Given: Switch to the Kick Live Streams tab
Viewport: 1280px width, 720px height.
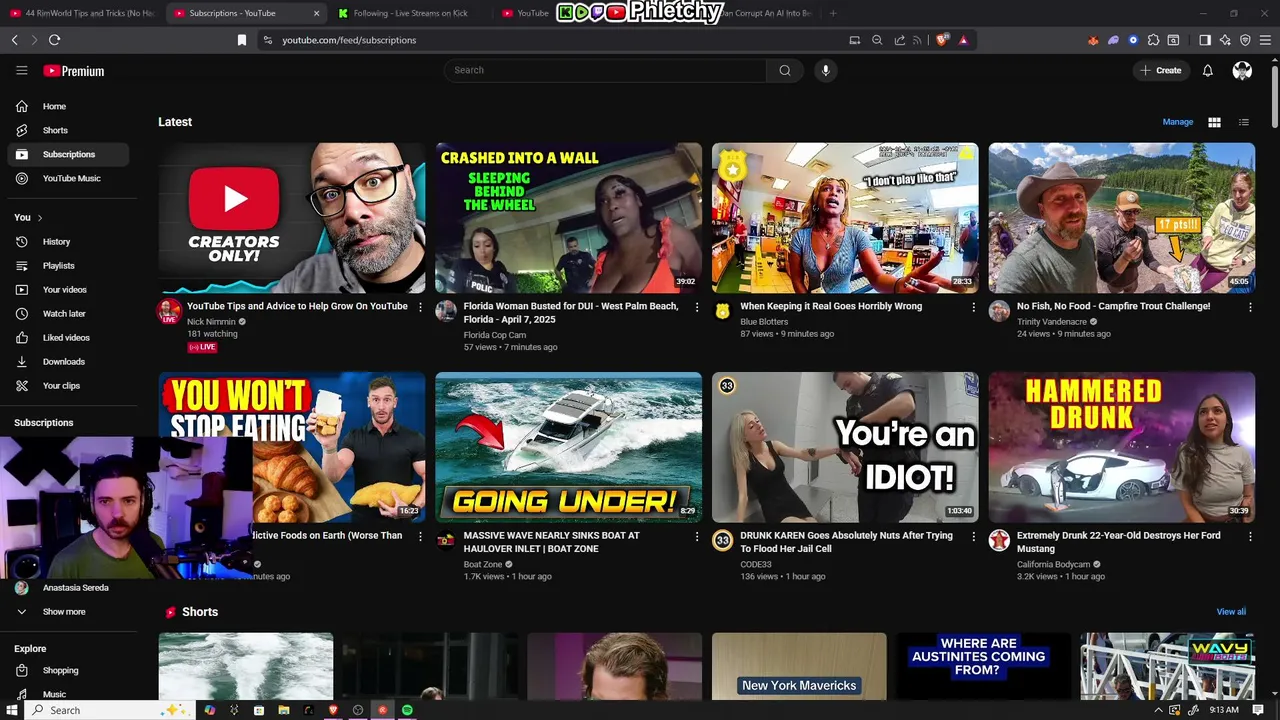Looking at the screenshot, I should [410, 13].
